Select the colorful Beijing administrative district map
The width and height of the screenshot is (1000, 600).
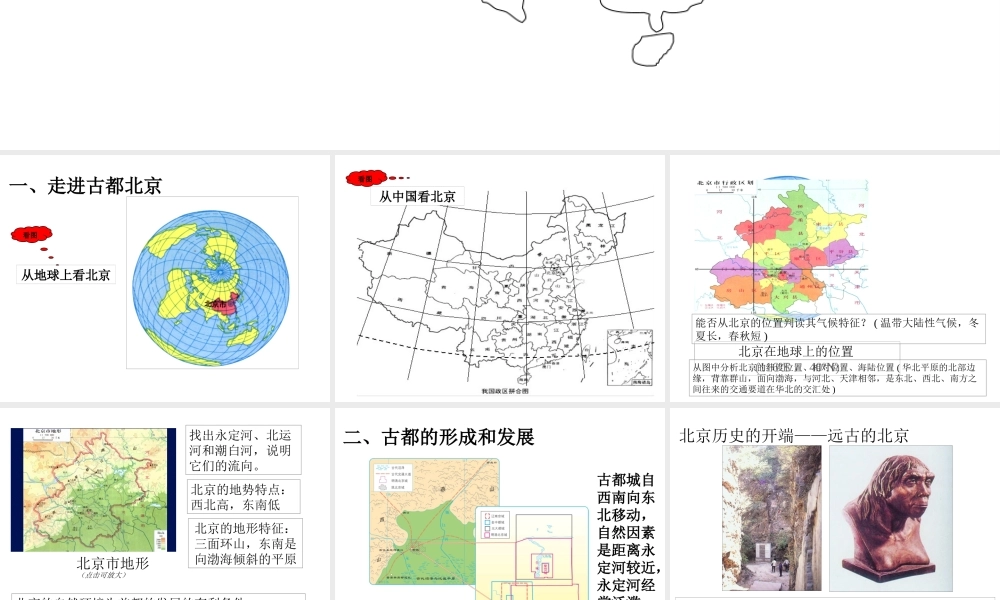coord(781,246)
